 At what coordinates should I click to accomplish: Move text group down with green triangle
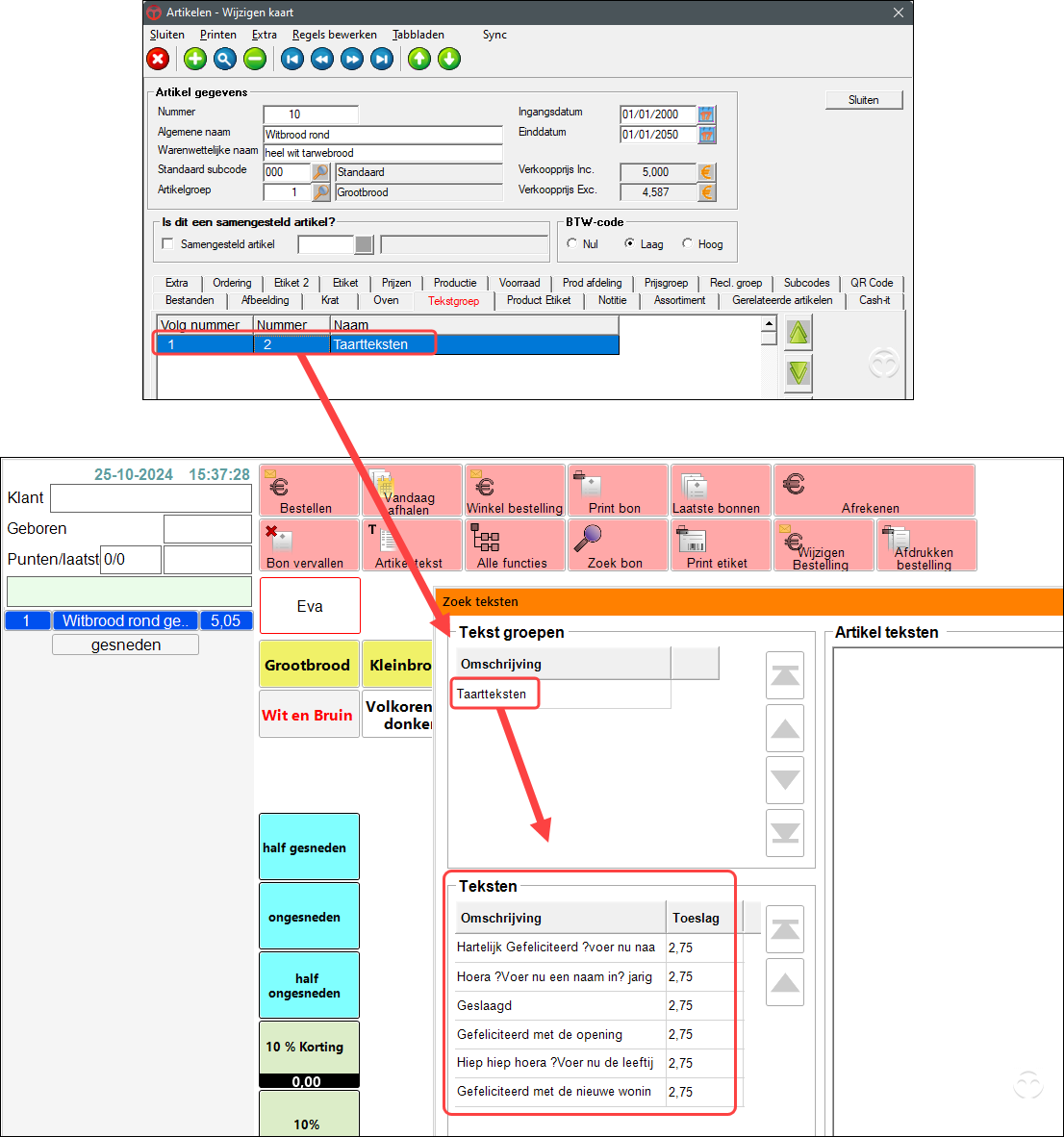point(798,372)
